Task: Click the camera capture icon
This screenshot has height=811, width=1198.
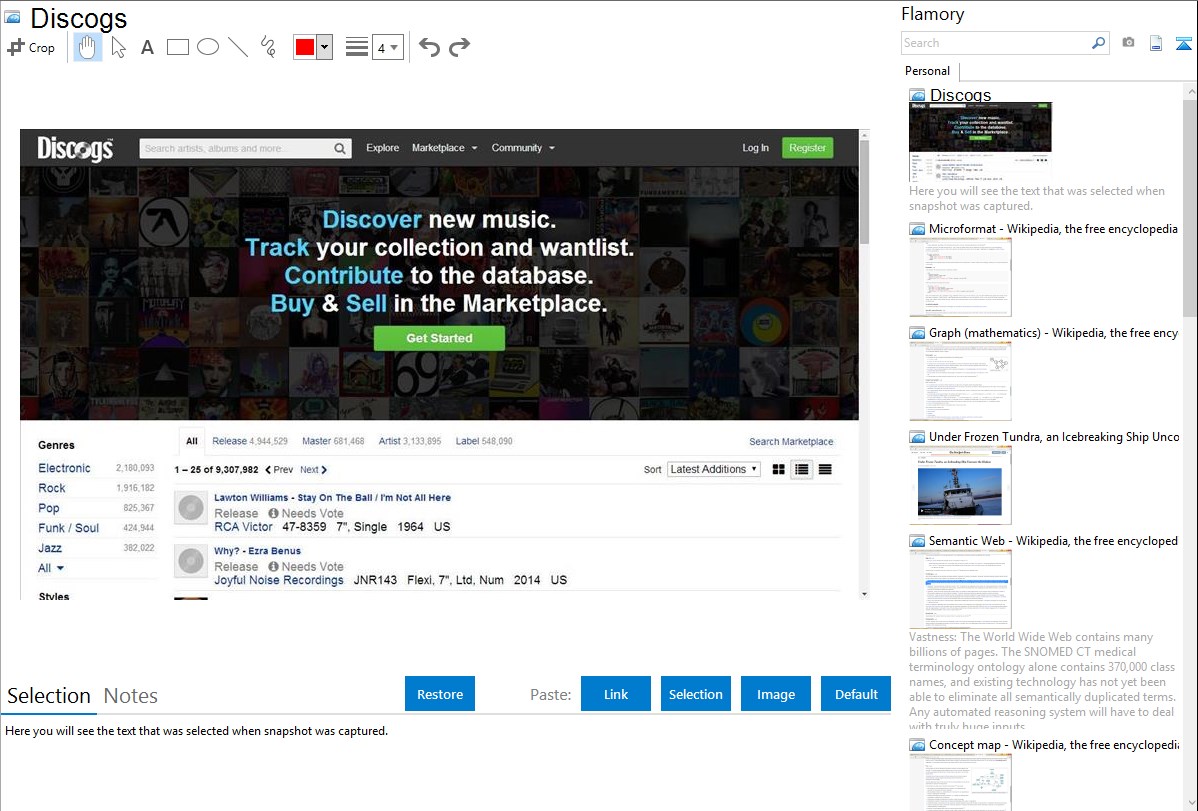Action: click(1128, 43)
